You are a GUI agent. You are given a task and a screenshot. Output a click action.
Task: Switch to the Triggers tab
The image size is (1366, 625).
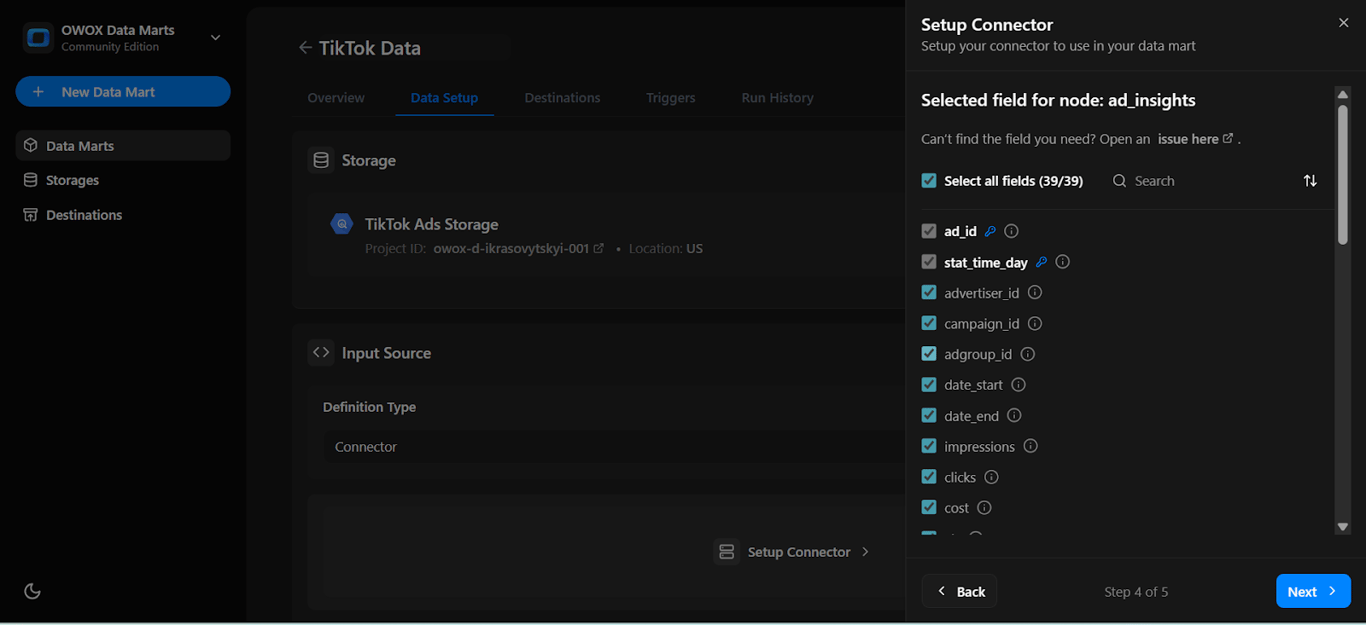coord(671,98)
